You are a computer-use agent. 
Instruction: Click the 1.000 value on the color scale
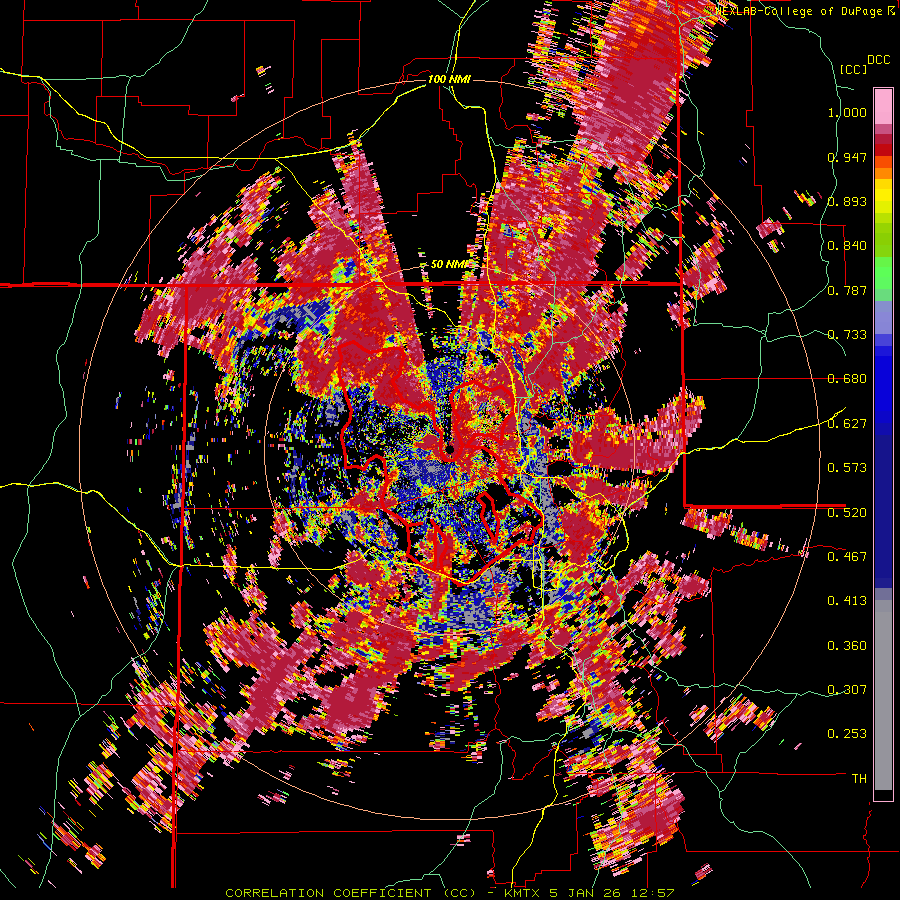847,112
